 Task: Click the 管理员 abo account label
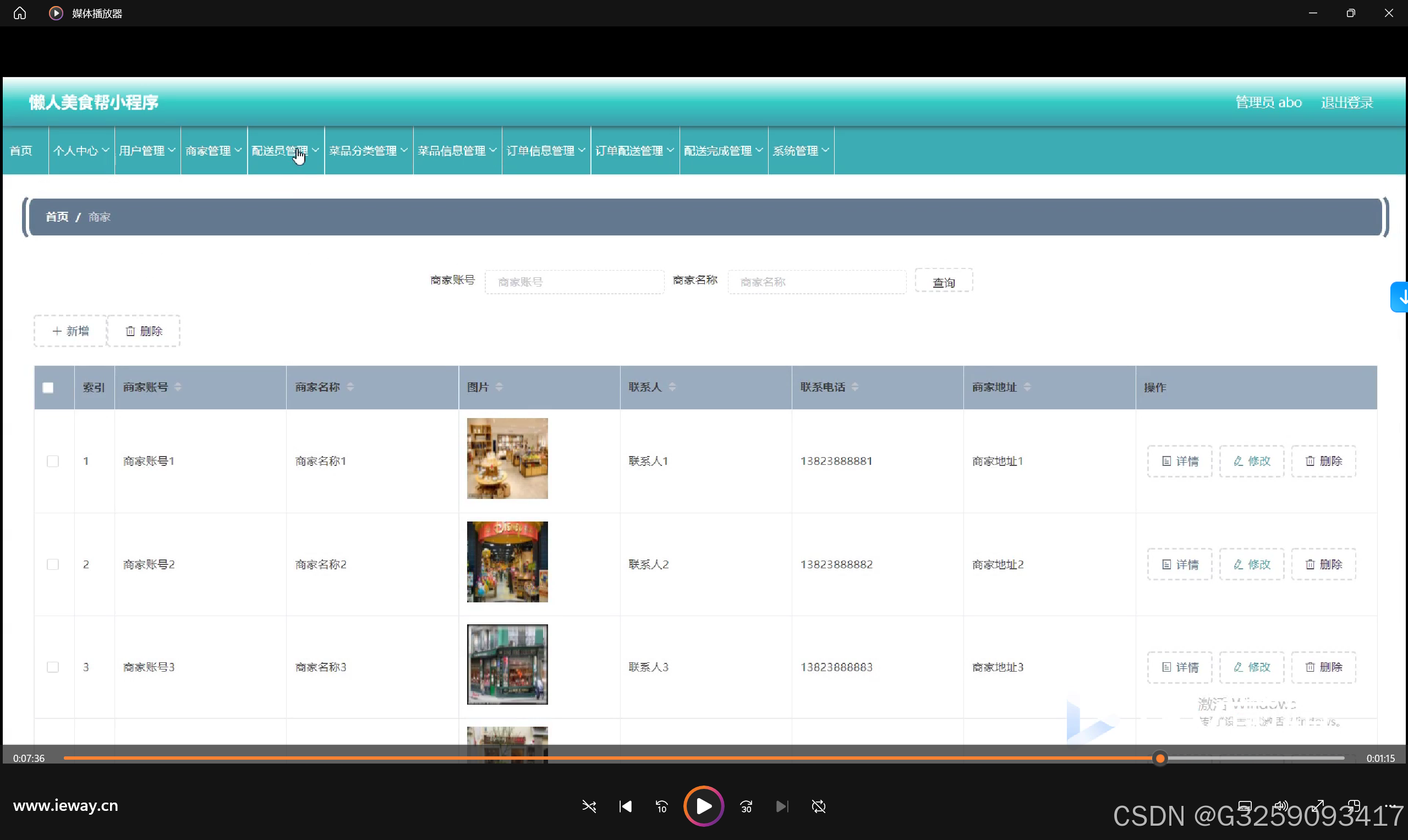pos(1268,102)
